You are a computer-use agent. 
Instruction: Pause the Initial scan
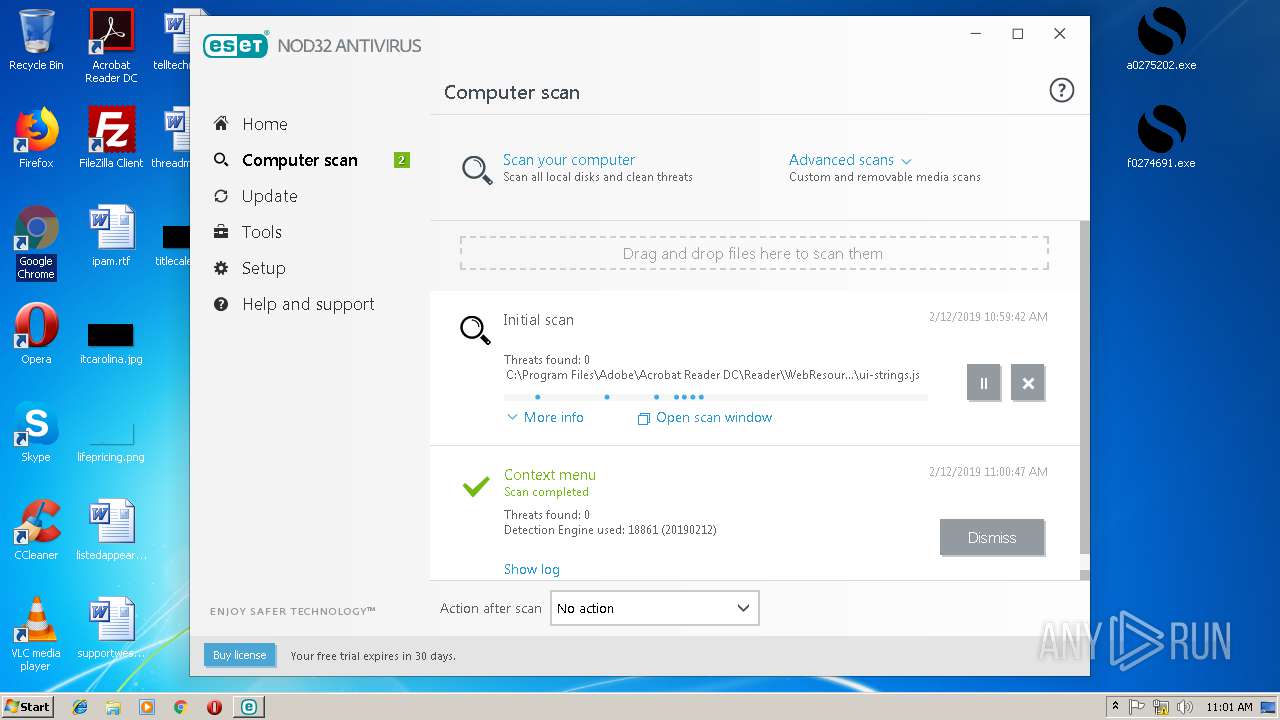click(983, 383)
